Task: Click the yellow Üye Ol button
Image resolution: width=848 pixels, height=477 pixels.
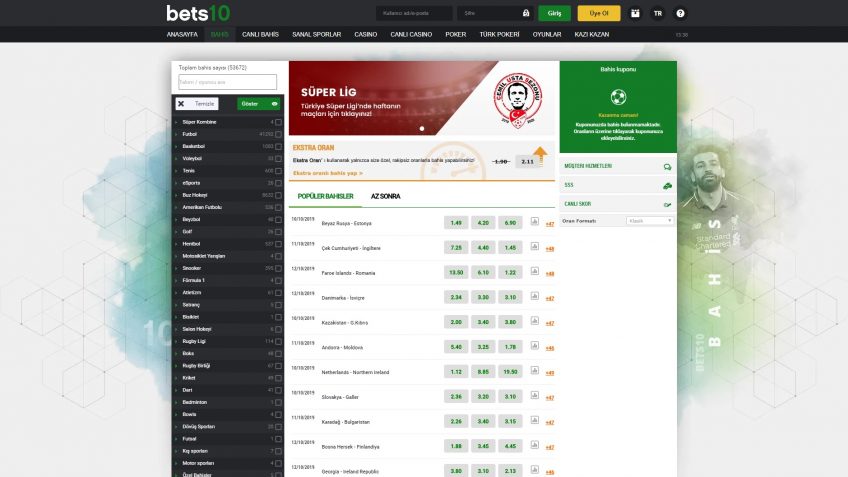Action: [x=599, y=13]
